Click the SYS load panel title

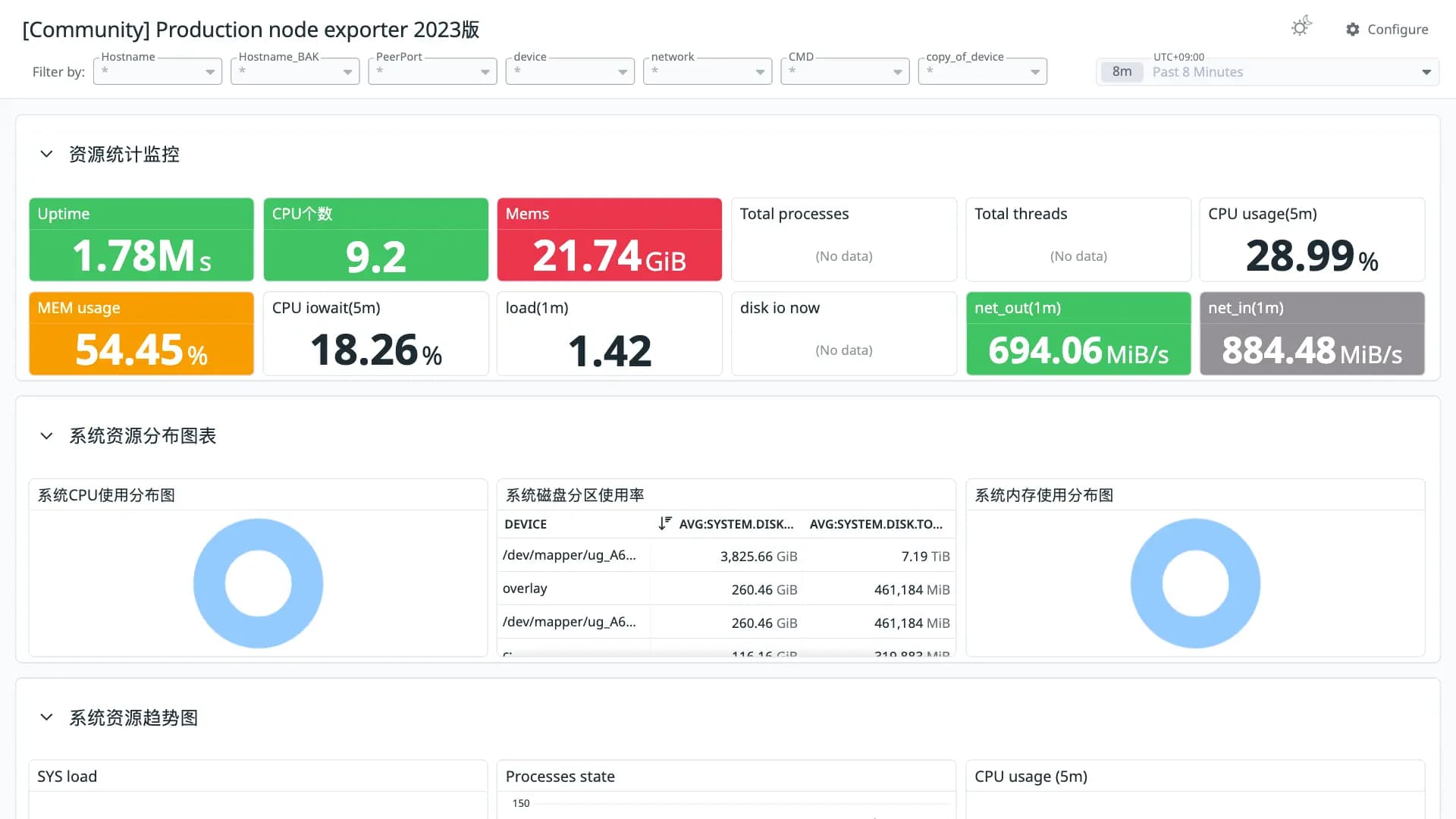(67, 777)
